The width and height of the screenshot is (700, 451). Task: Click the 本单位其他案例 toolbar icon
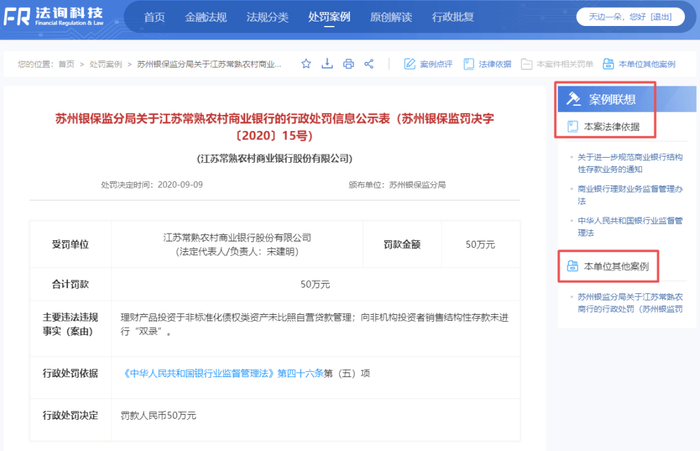(608, 64)
